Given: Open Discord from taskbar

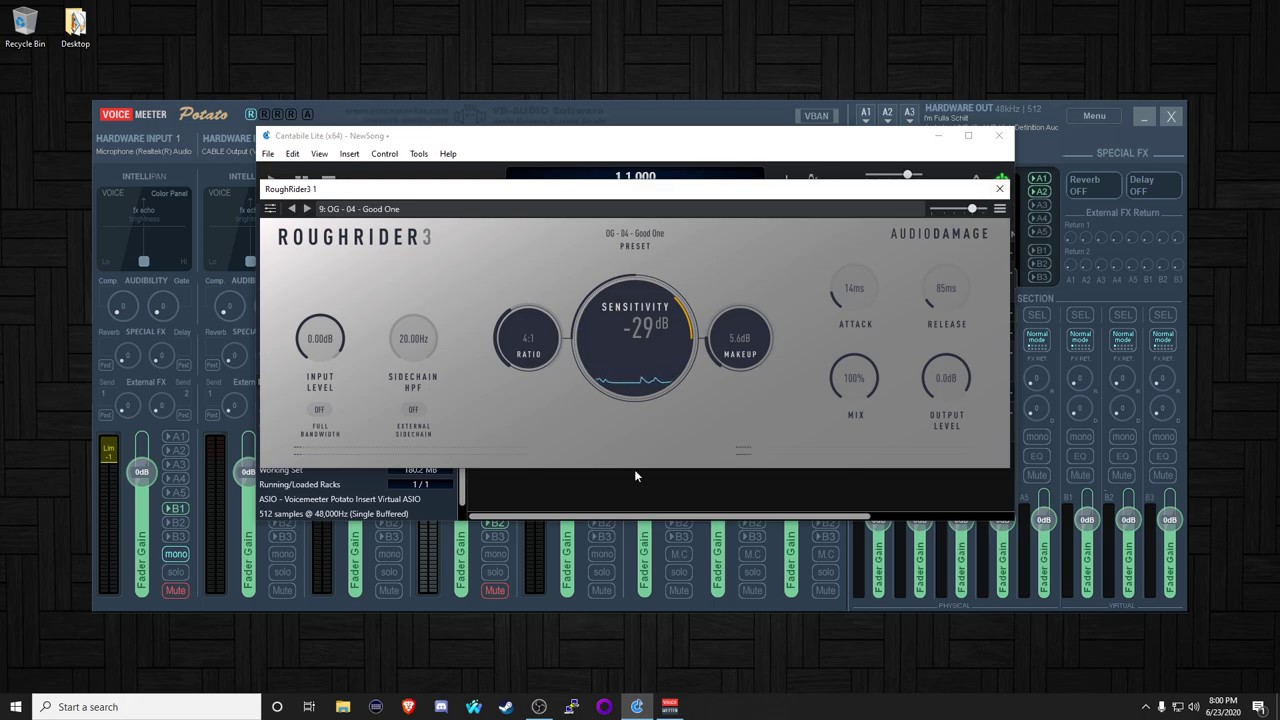Looking at the screenshot, I should click(441, 707).
